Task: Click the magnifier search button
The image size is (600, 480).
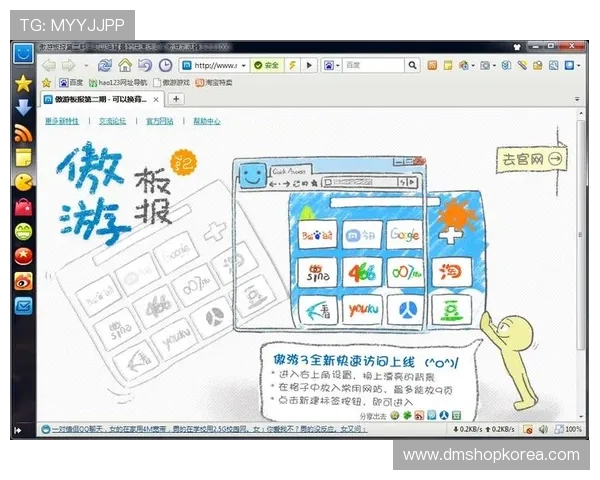Action: [x=412, y=65]
